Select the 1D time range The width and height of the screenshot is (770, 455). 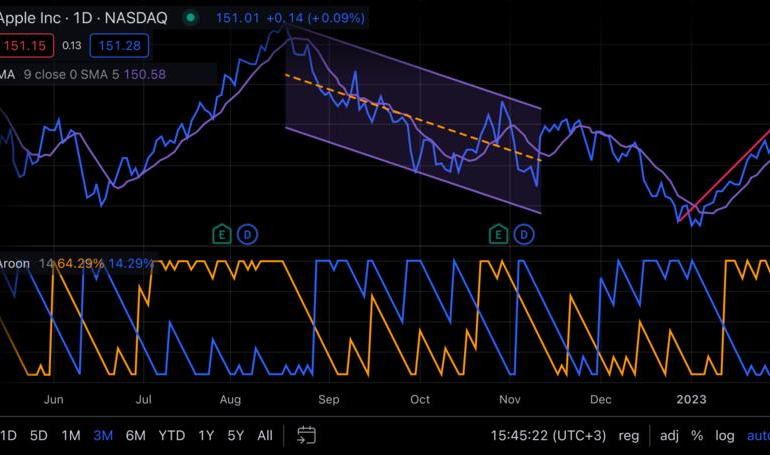tap(8, 435)
